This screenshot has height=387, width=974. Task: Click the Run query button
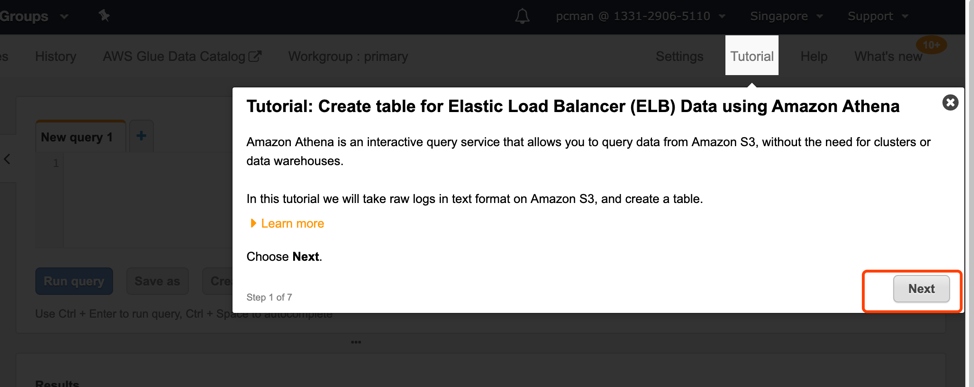74,281
